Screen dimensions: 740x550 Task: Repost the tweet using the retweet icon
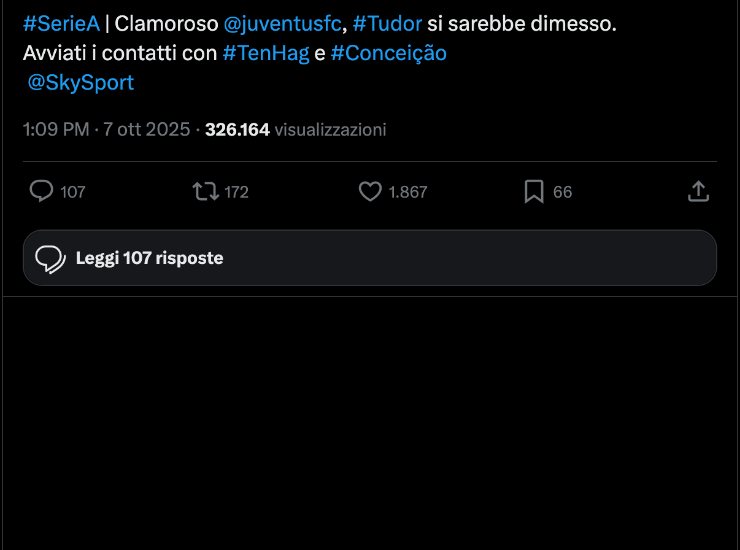click(204, 191)
